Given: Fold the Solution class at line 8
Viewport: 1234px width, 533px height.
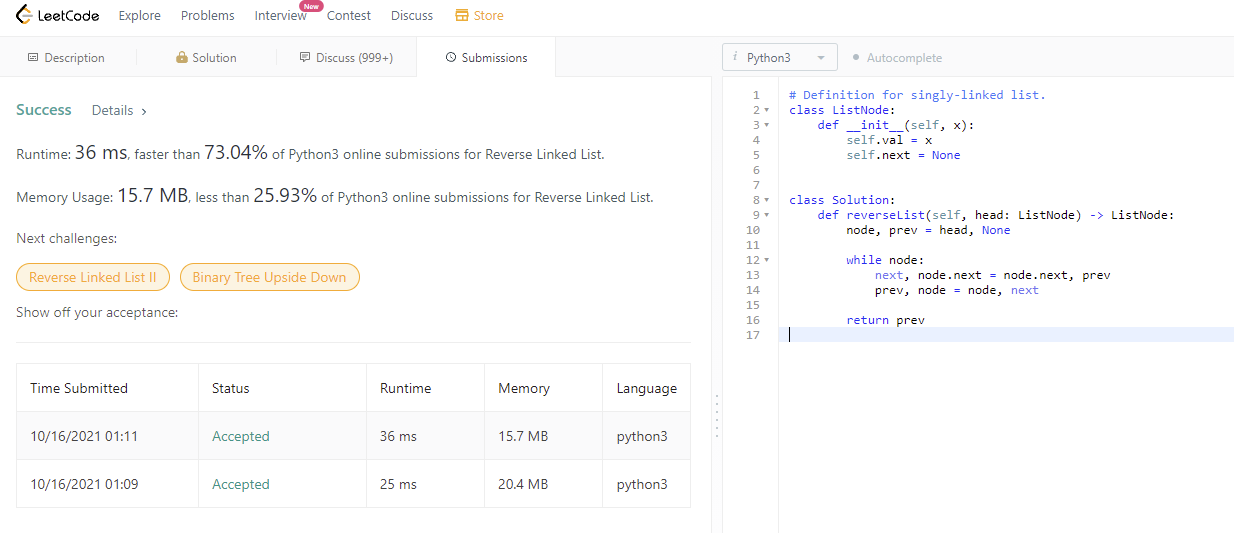Looking at the screenshot, I should (766, 200).
